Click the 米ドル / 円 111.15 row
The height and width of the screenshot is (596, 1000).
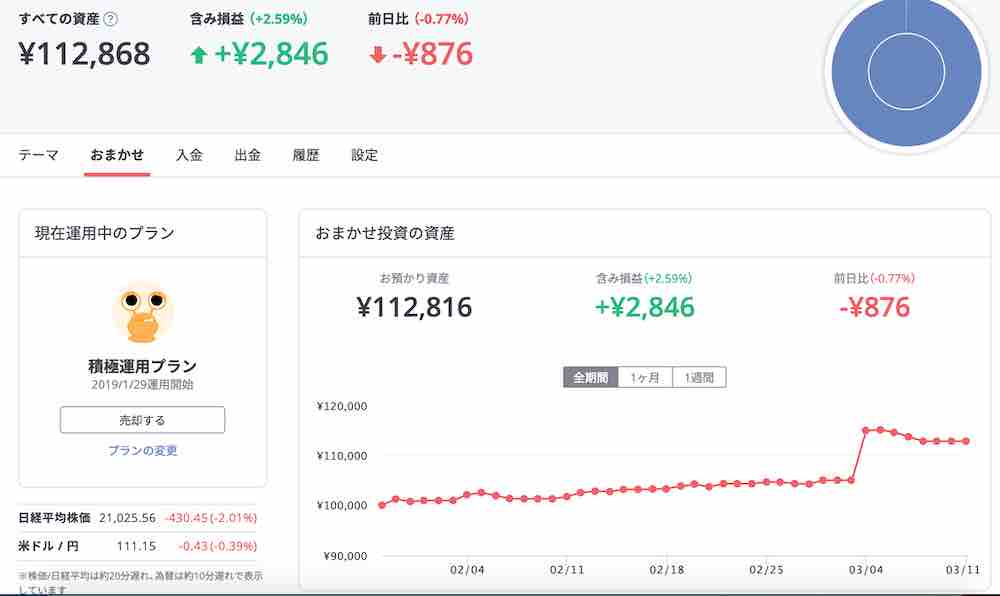[137, 546]
